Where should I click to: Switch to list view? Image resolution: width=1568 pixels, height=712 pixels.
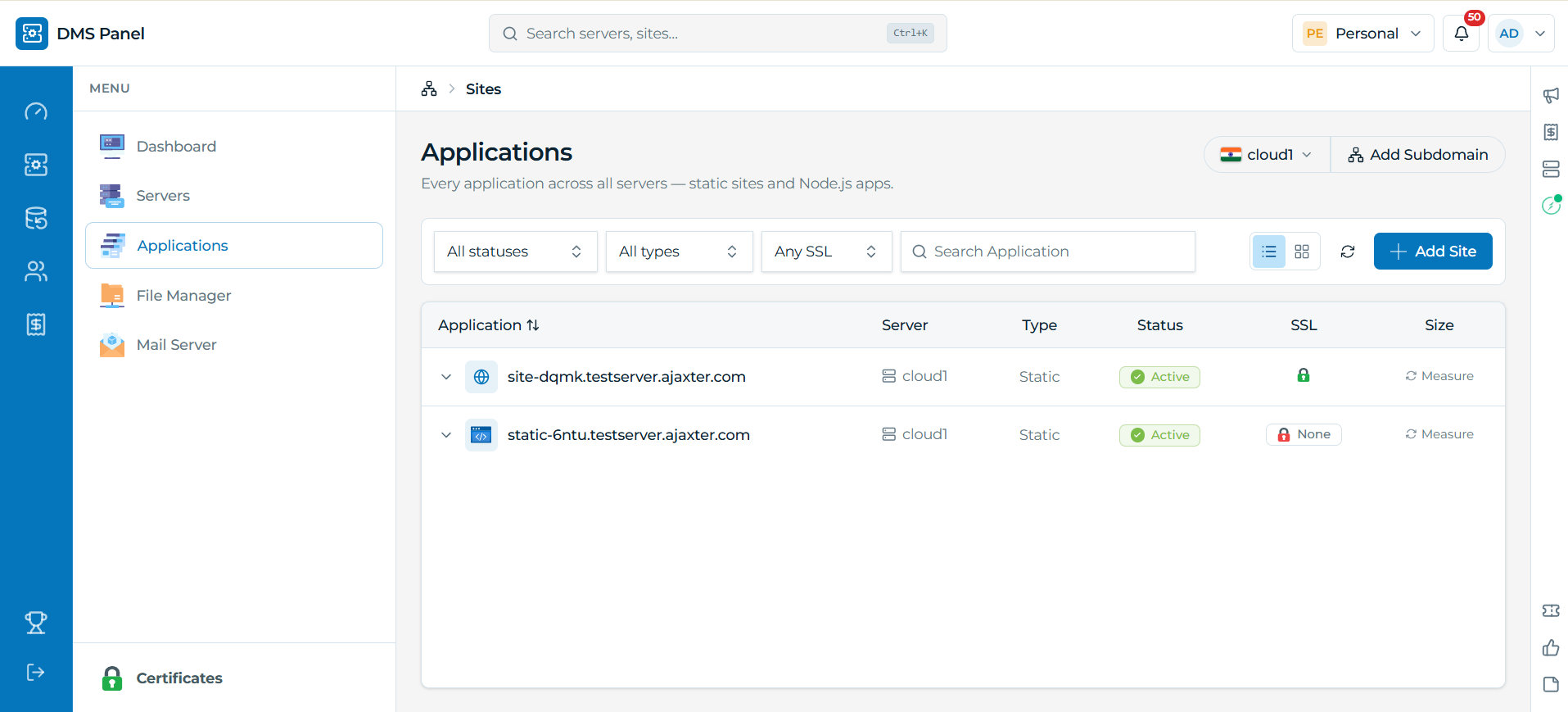[1269, 252]
